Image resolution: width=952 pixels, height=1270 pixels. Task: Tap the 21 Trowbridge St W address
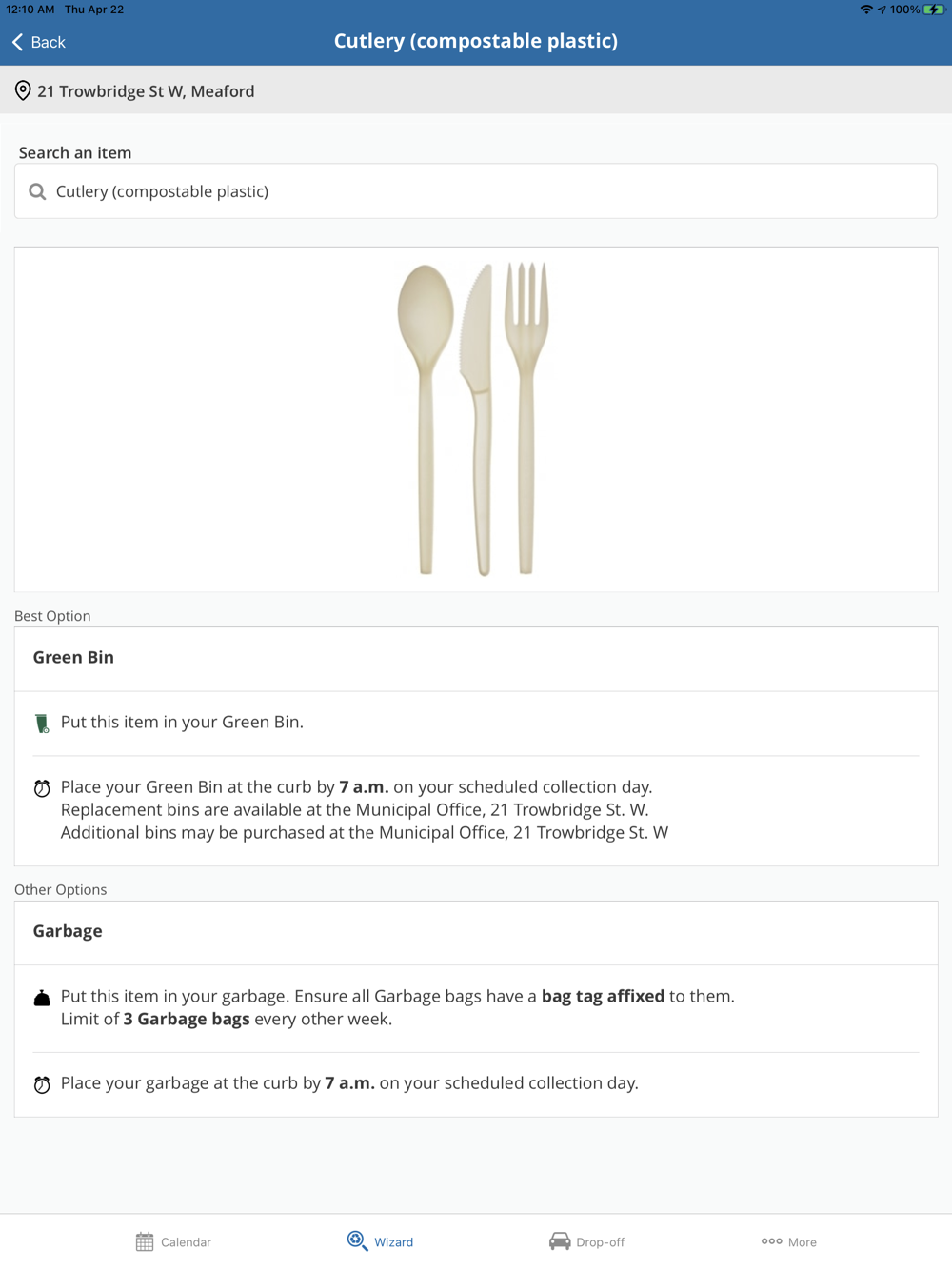(146, 91)
